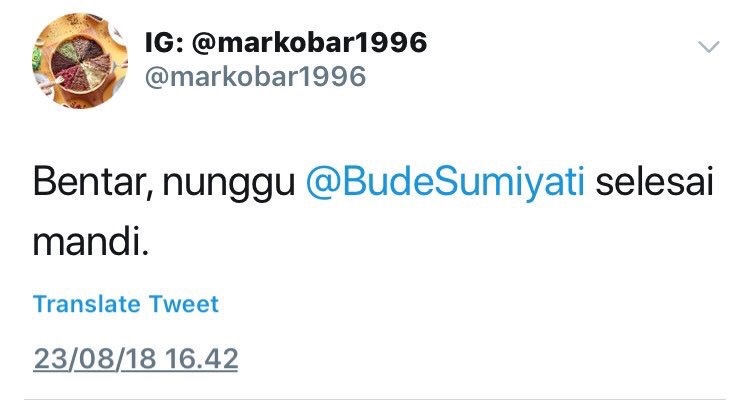Open the @BudeSumiyati mention

click(445, 182)
